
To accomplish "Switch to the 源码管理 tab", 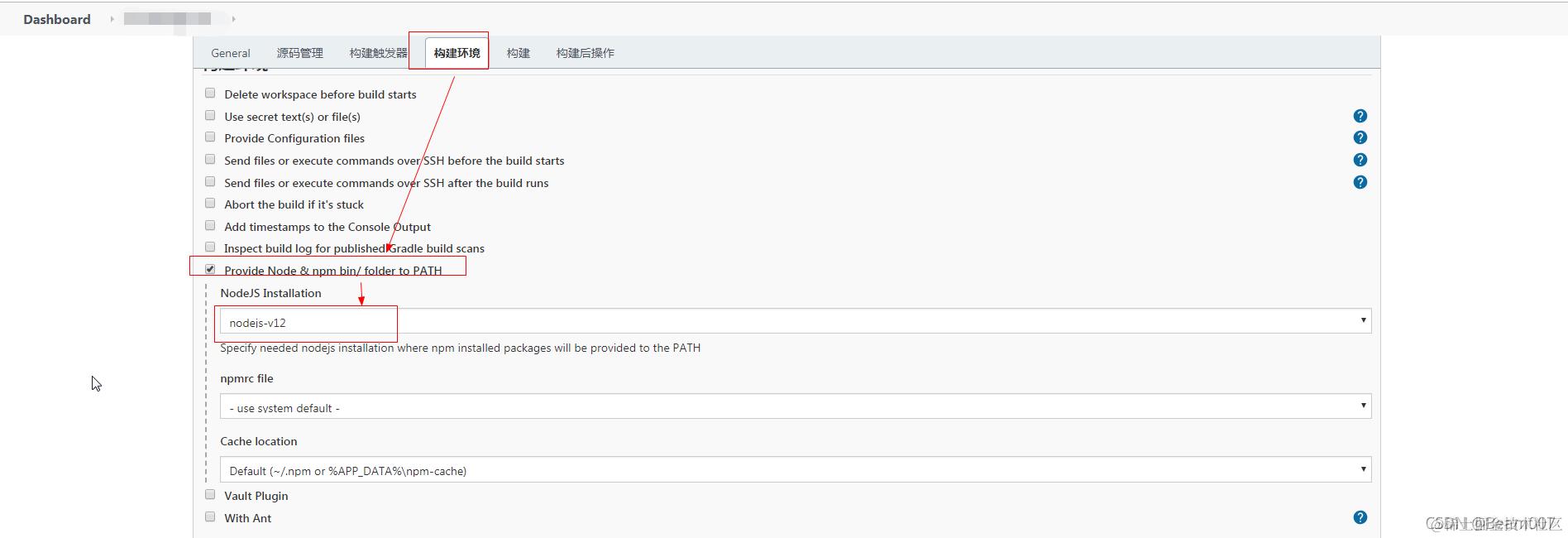I will tap(300, 53).
